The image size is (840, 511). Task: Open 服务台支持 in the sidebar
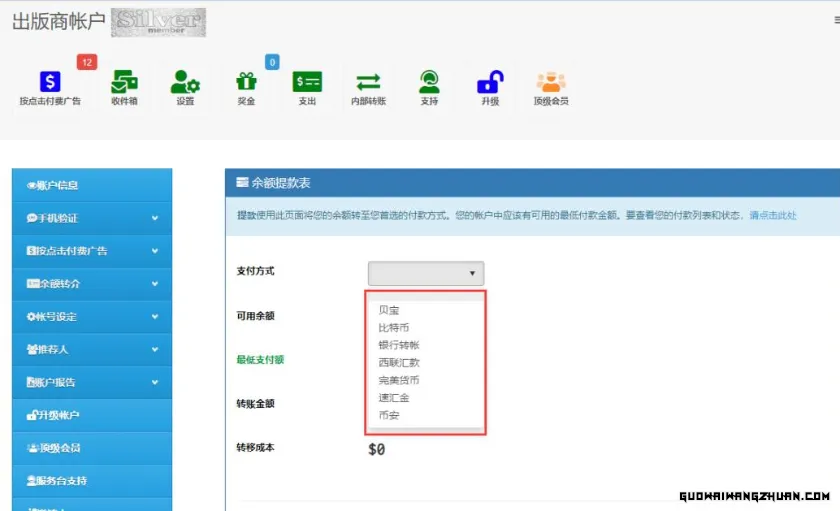pos(92,481)
